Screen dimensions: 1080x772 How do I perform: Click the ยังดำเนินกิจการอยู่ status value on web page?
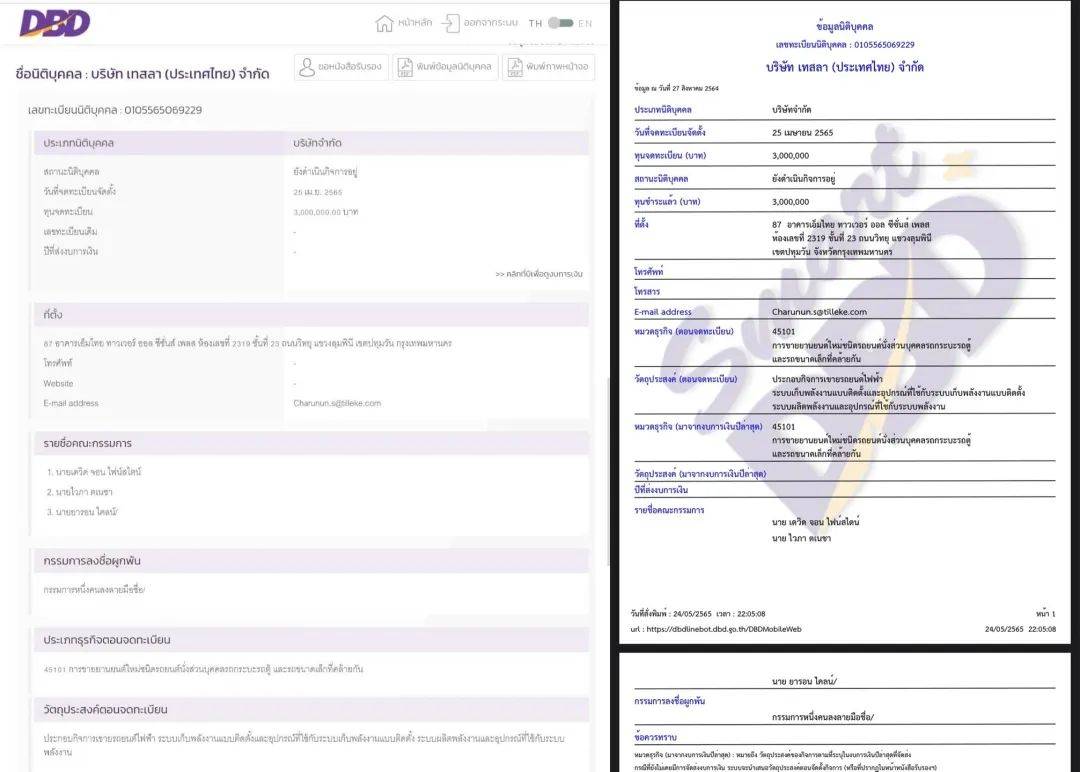[x=325, y=171]
